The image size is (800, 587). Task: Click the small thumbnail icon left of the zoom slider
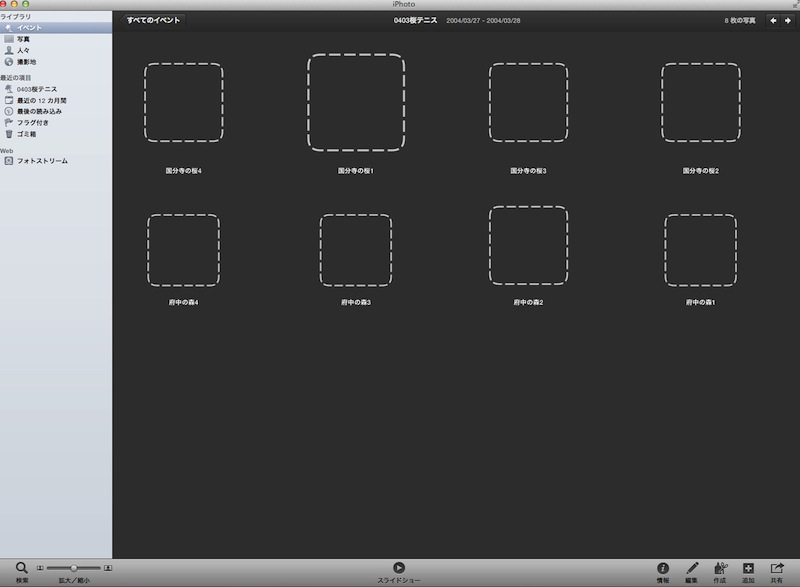pyautogui.click(x=40, y=568)
